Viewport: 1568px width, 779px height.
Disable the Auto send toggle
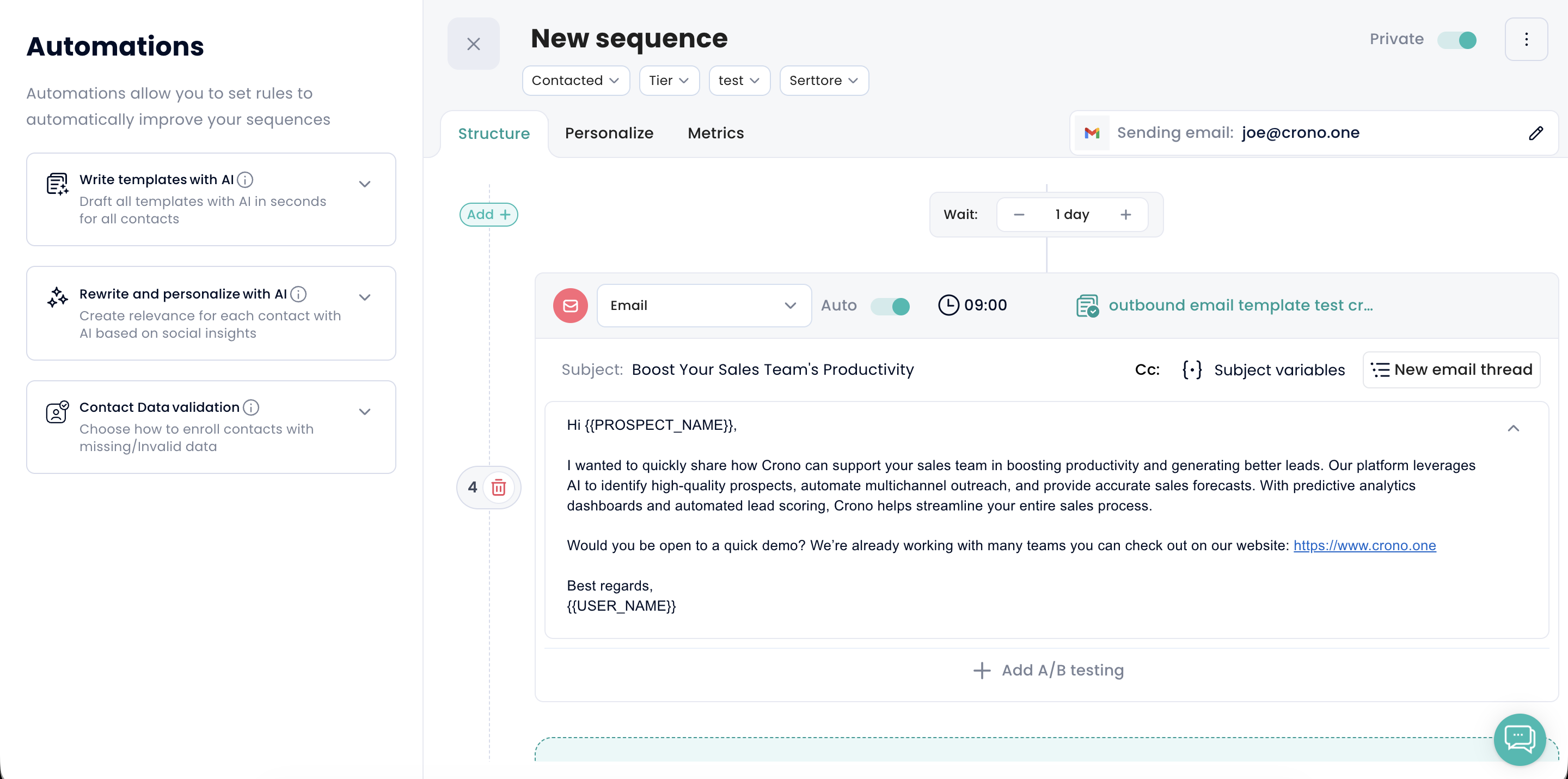[x=890, y=306]
